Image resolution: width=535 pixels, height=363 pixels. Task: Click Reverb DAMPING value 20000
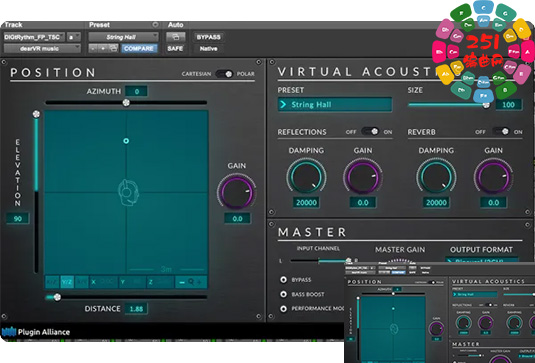(x=436, y=202)
